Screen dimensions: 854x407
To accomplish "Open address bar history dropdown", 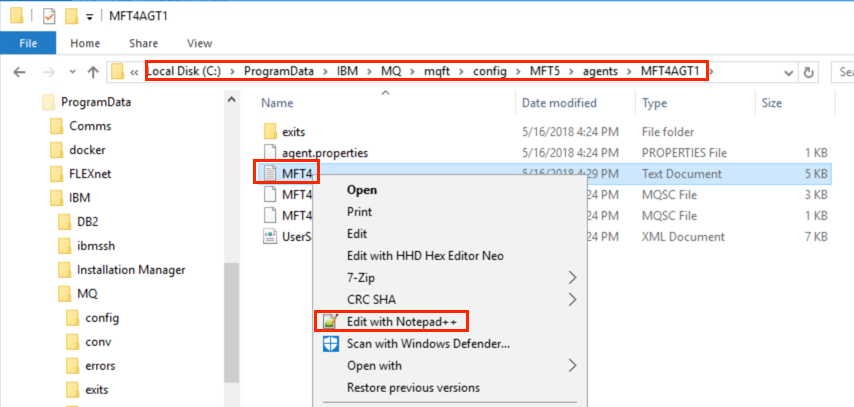I will (x=788, y=72).
